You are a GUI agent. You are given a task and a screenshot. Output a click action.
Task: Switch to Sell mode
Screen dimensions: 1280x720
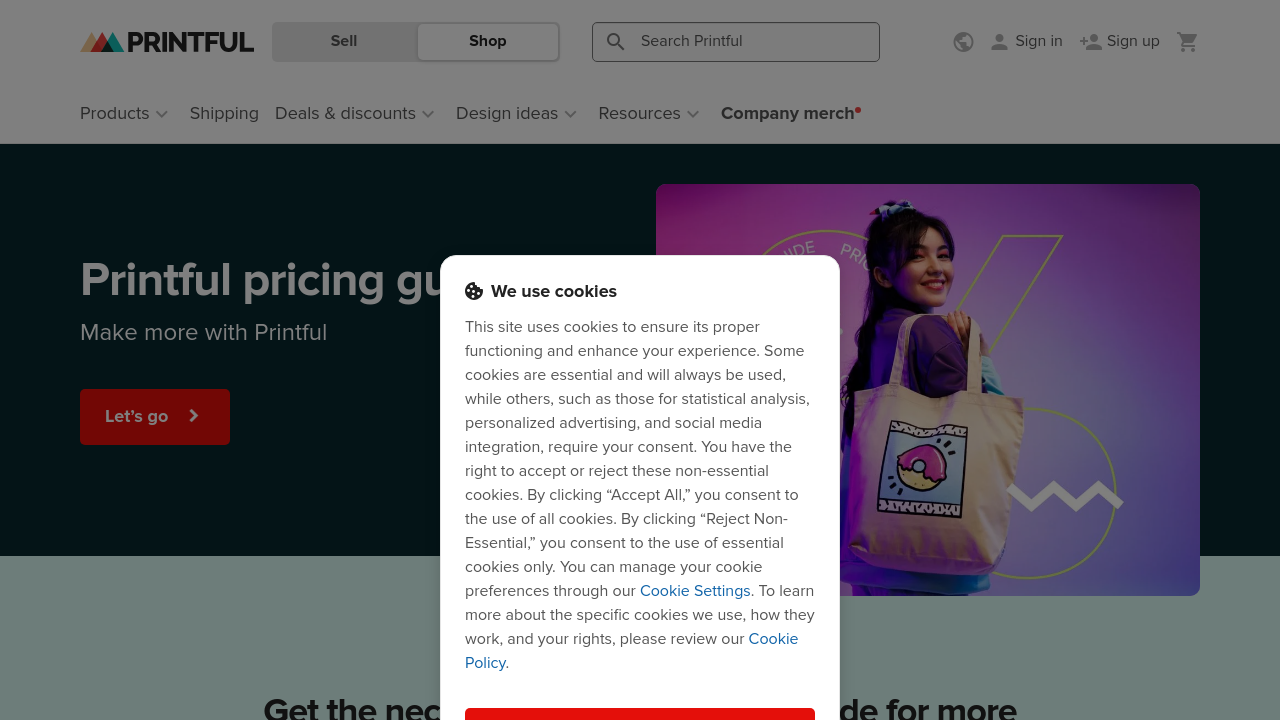click(x=344, y=42)
